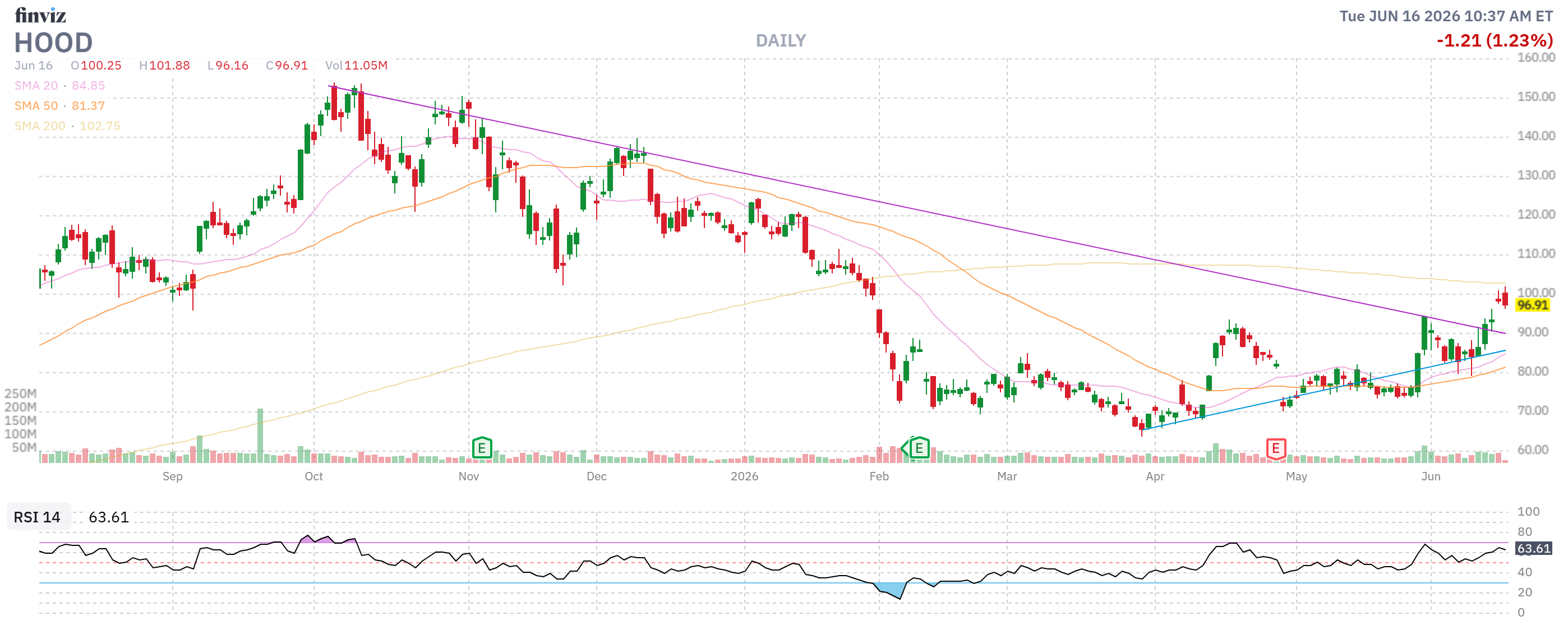Click the RSI 14 indicator label
Viewport: 1568px width, 630px height.
click(x=37, y=517)
